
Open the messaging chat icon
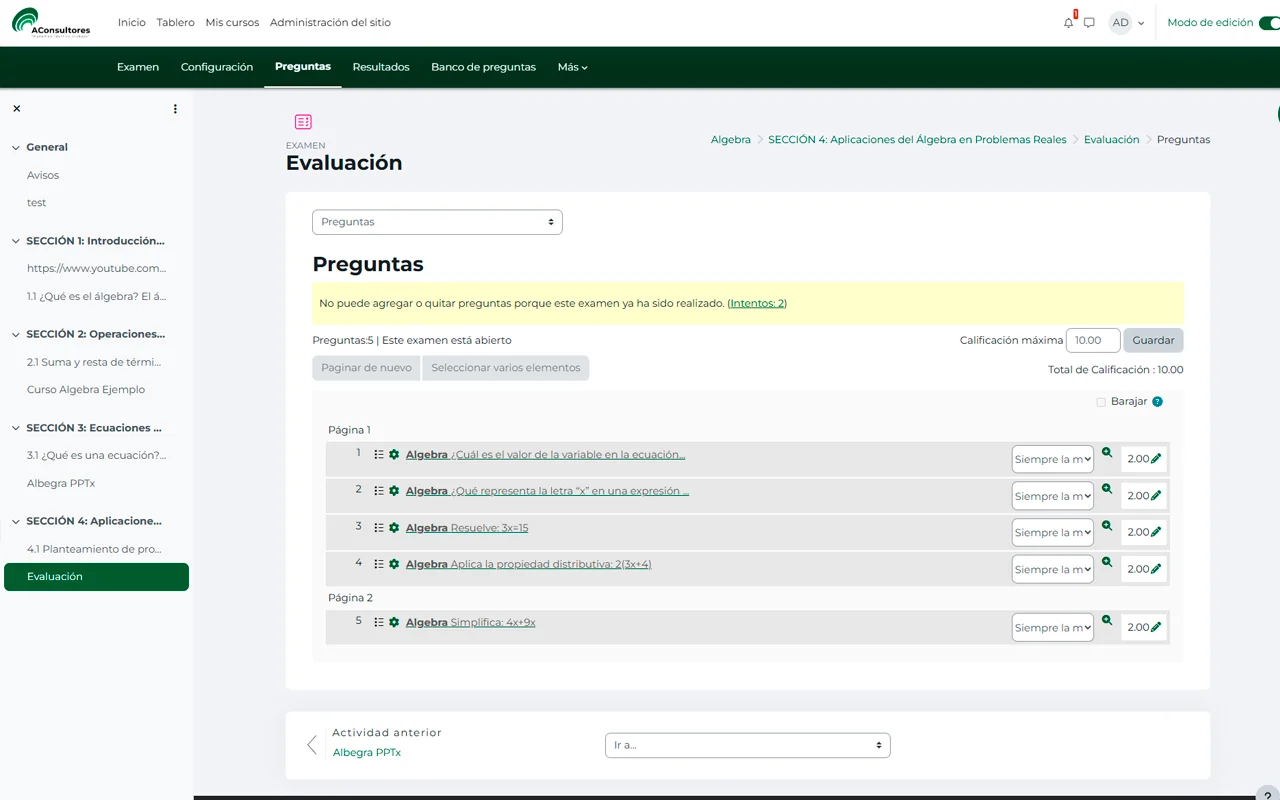click(x=1089, y=22)
